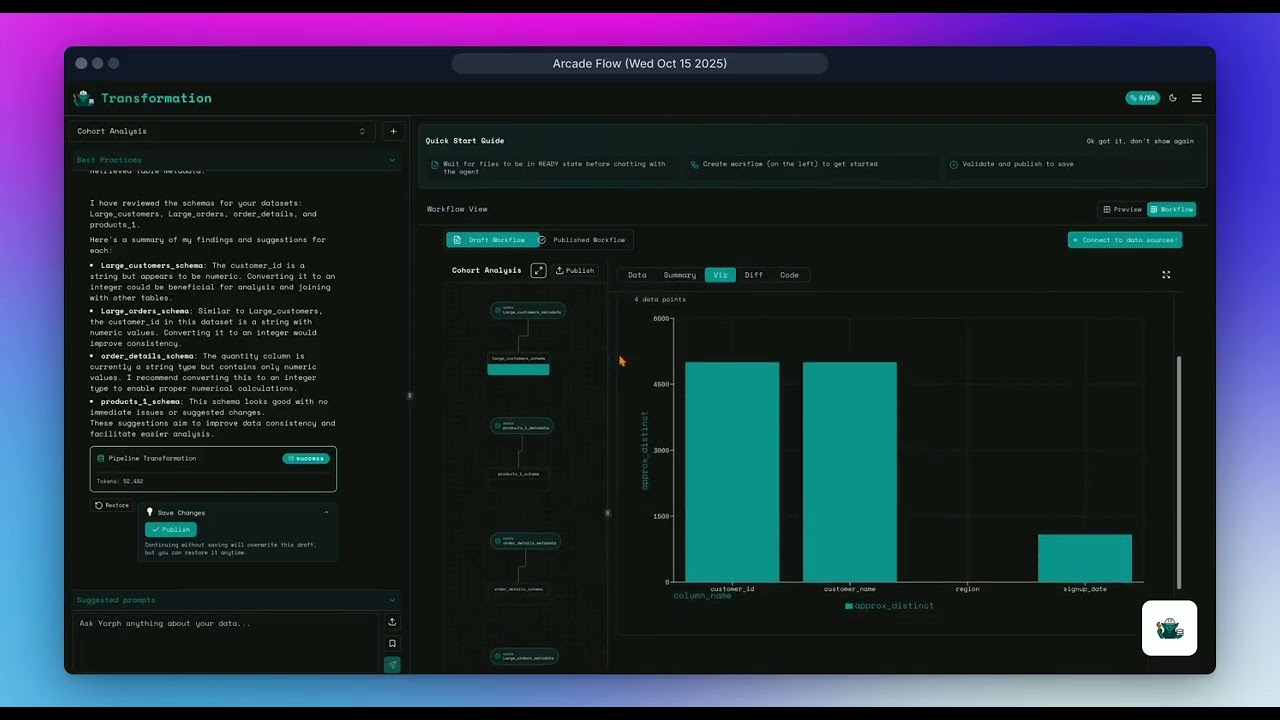Click the Pipeline Transformation database icon

click(101, 458)
